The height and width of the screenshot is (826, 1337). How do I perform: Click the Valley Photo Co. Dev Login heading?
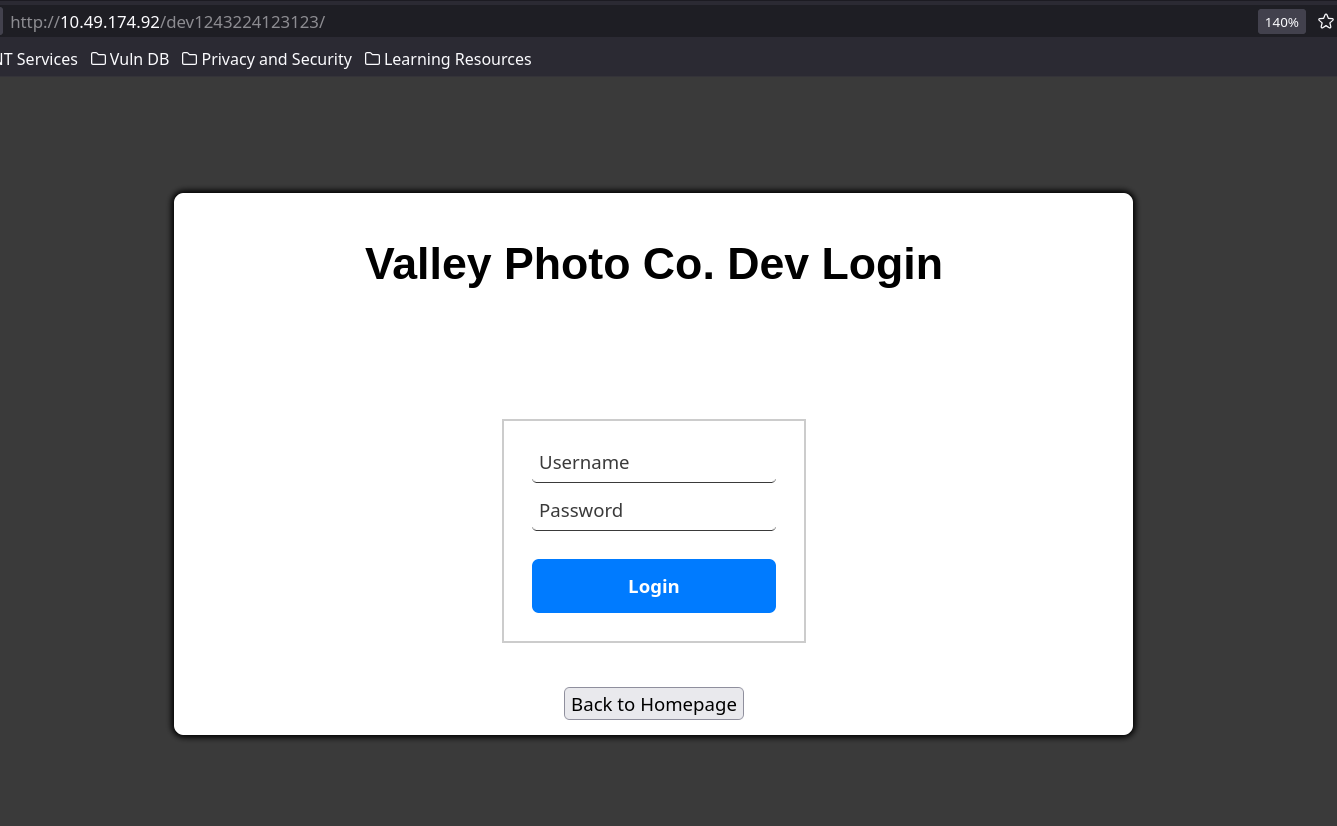654,264
